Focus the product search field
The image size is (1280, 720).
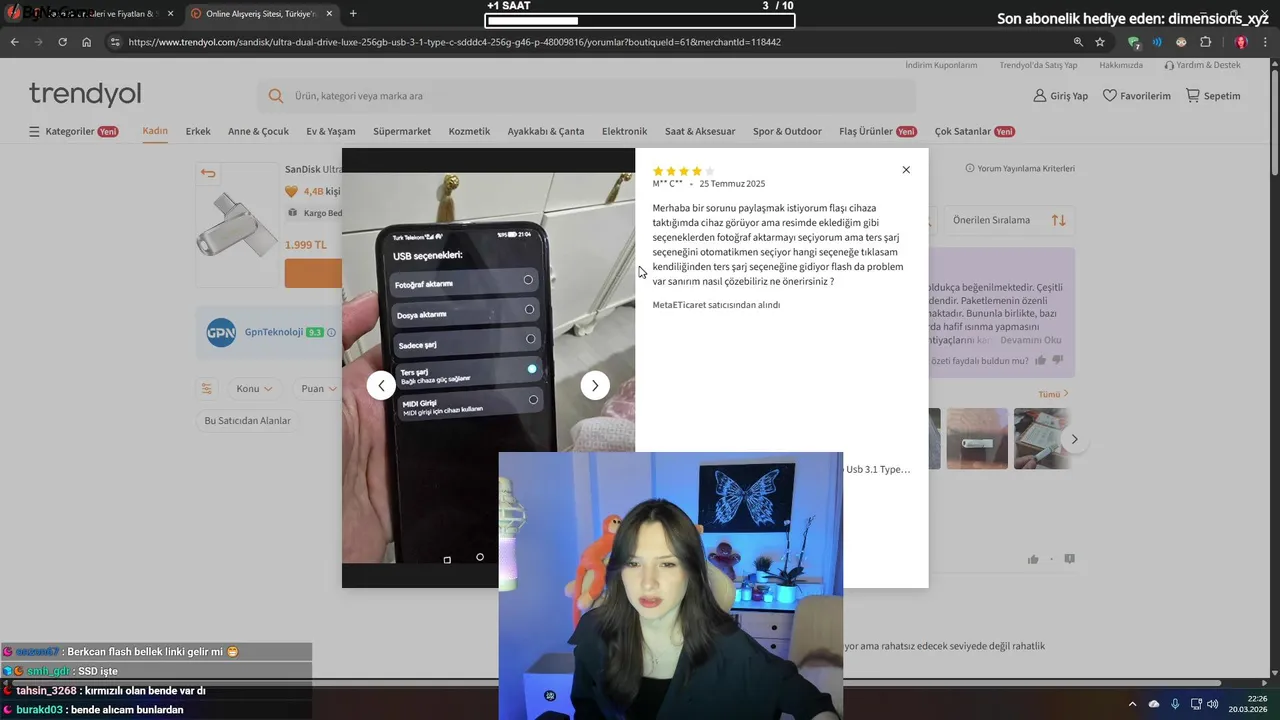(586, 96)
